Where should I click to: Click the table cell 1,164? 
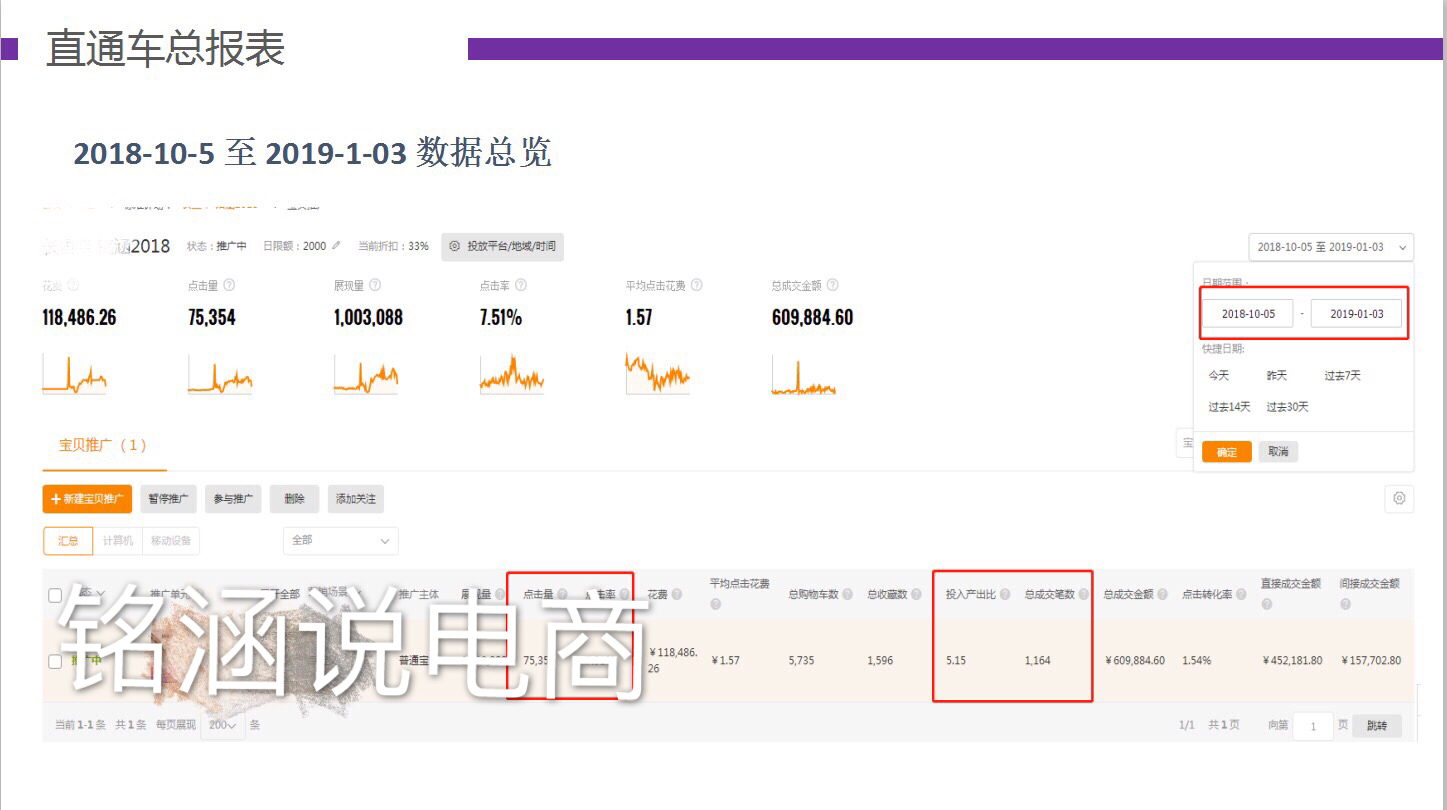click(x=1038, y=661)
